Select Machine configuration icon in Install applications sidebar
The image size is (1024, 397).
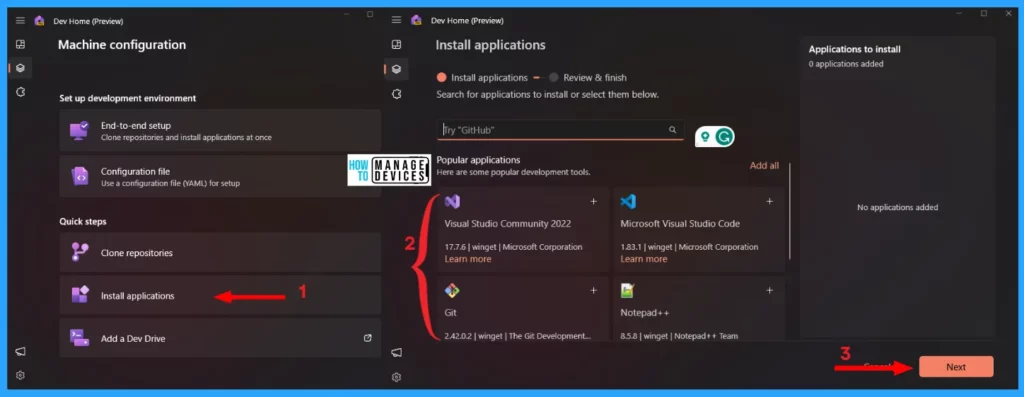(396, 69)
